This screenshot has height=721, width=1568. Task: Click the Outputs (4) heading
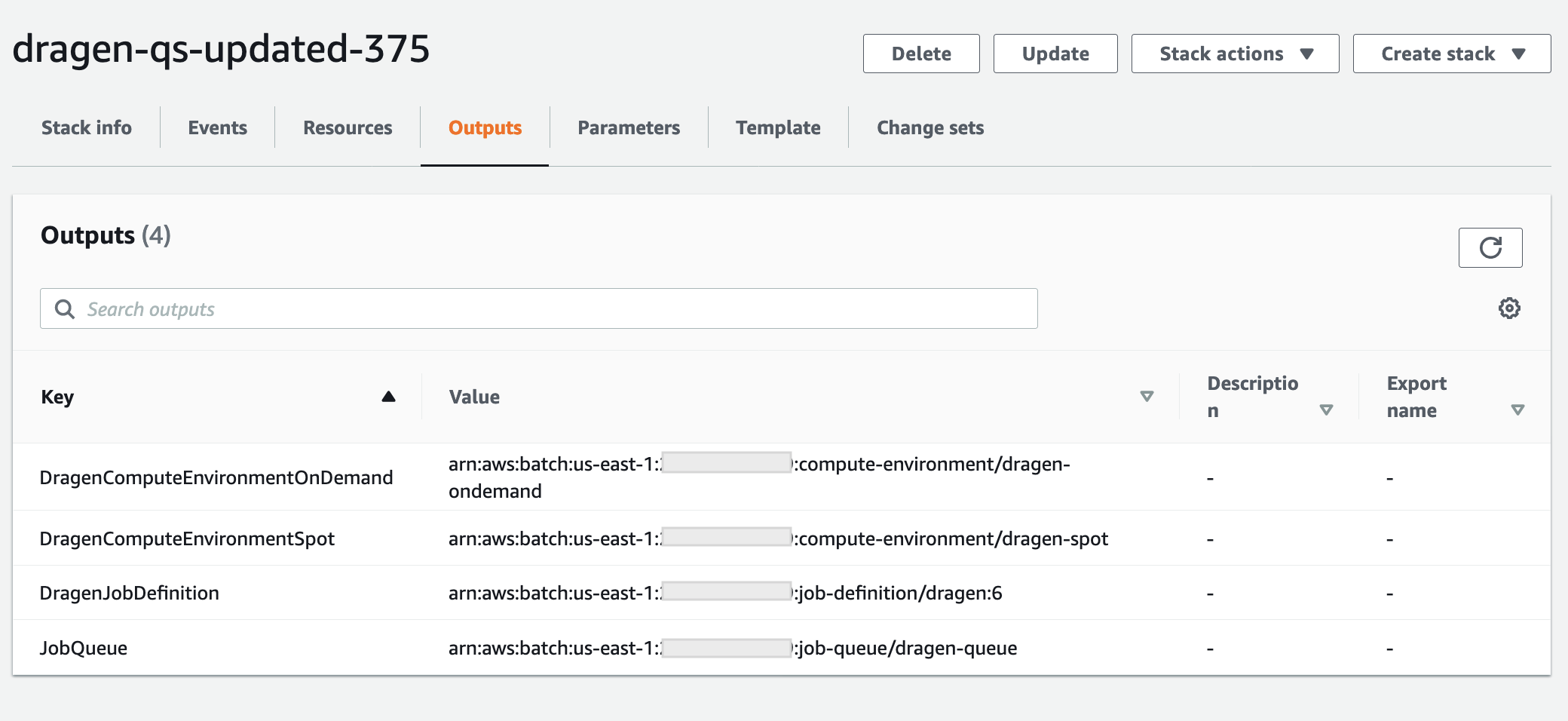click(x=106, y=235)
